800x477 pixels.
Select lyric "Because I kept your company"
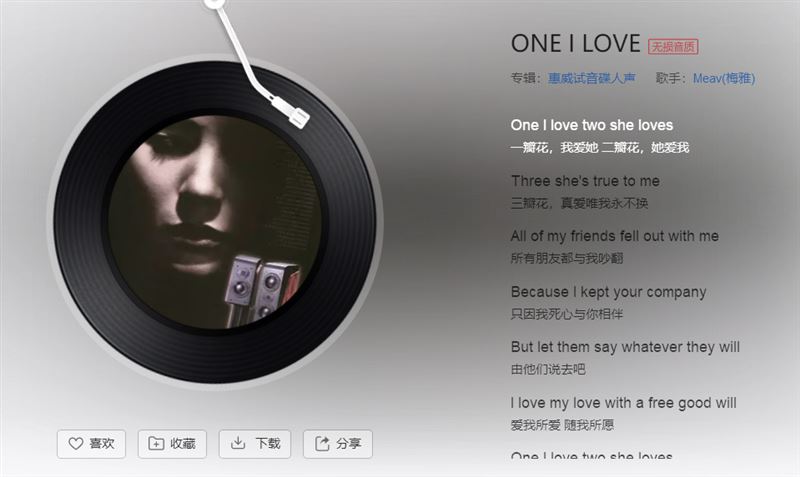[x=608, y=292]
